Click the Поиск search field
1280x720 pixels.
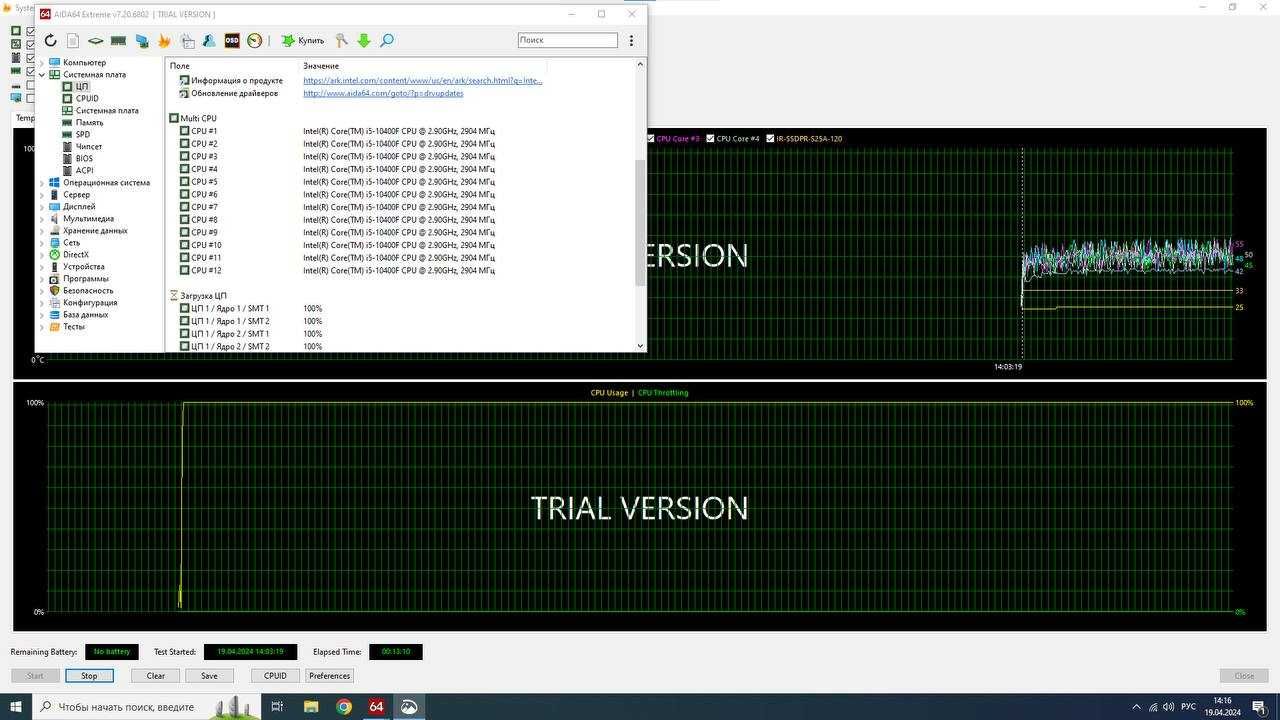tap(568, 40)
